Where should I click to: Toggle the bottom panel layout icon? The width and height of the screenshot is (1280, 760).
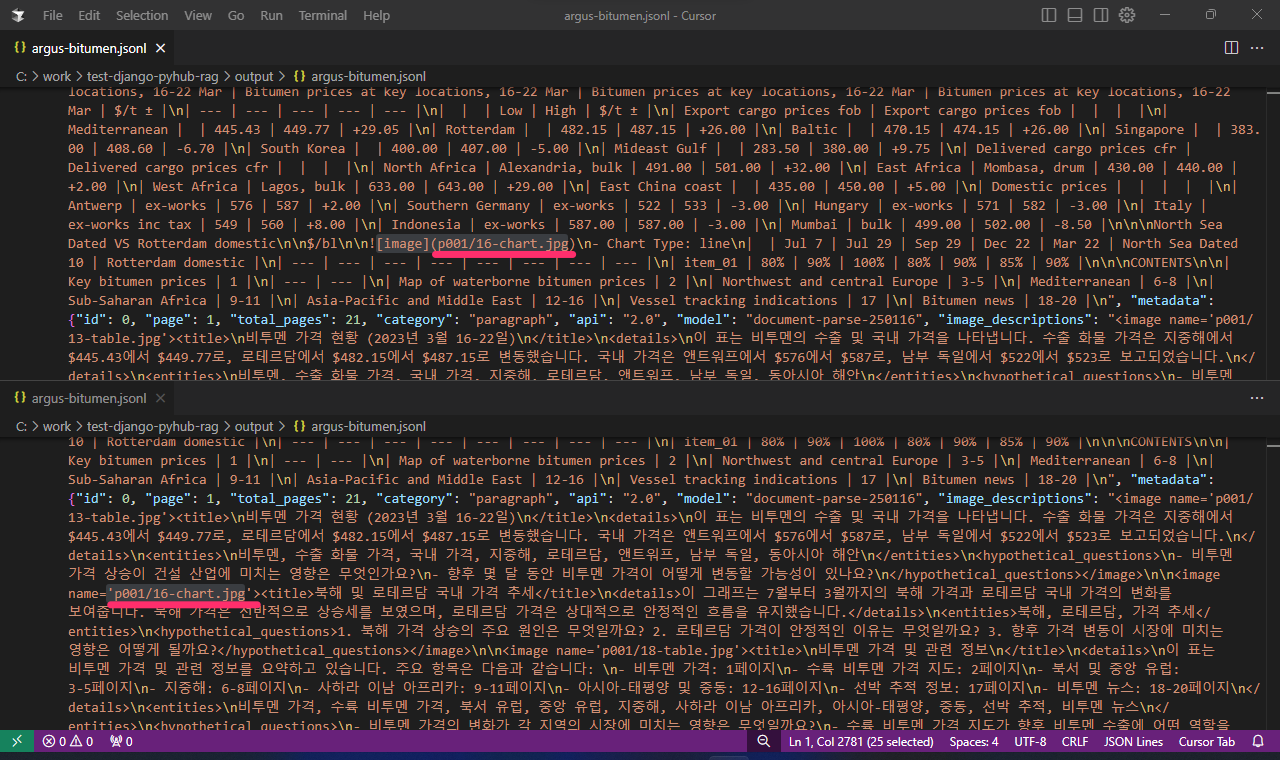click(x=1075, y=15)
